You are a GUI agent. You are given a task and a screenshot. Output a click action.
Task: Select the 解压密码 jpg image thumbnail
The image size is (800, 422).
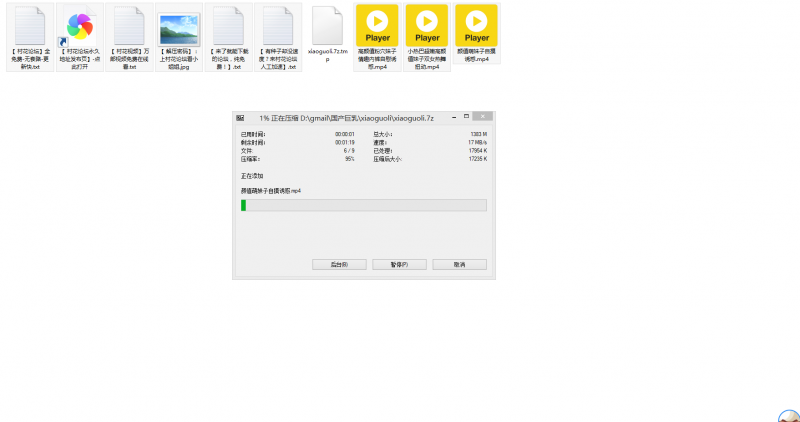point(178,27)
